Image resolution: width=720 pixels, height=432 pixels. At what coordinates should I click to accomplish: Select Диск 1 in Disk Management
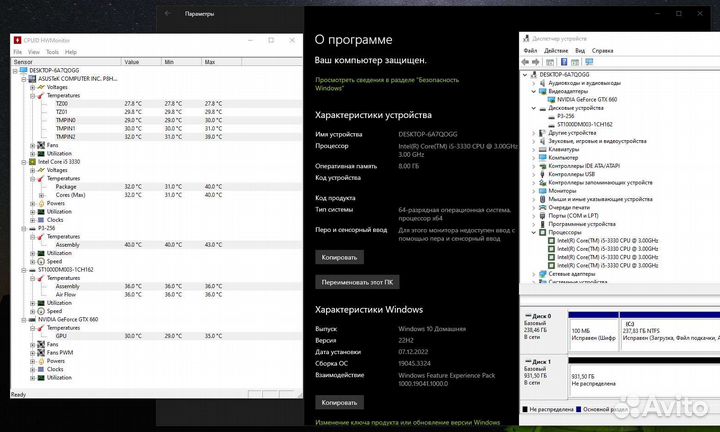(543, 377)
